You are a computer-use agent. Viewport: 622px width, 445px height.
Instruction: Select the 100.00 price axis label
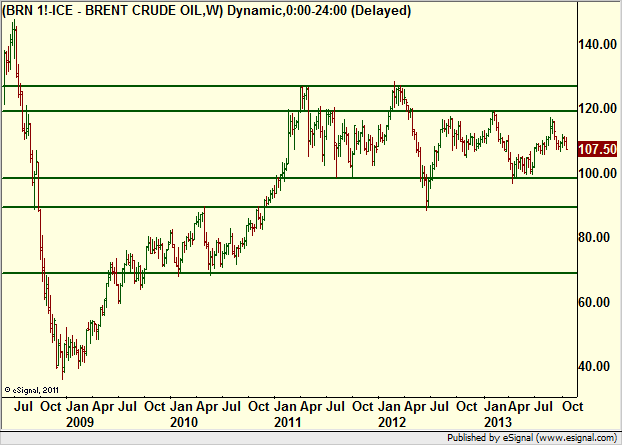[x=597, y=173]
